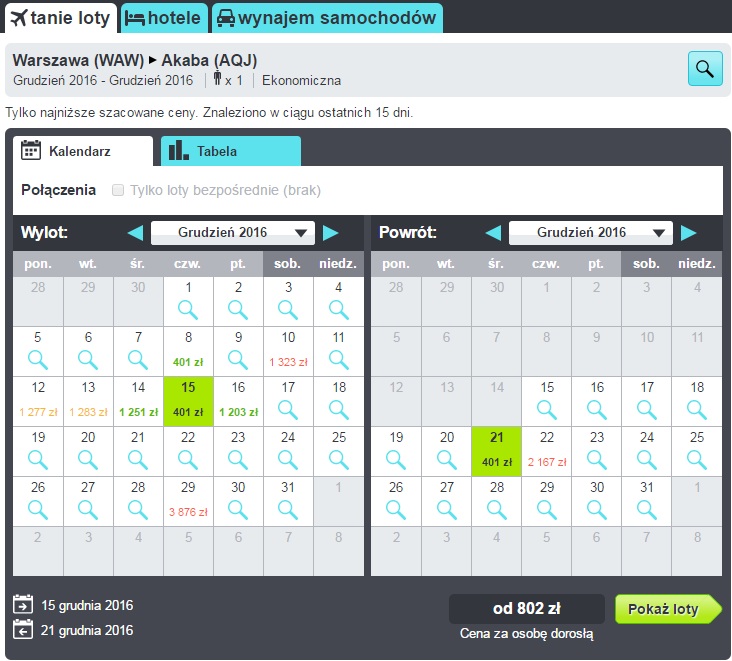
Task: Select highlighted return day 21
Action: [x=497, y=451]
